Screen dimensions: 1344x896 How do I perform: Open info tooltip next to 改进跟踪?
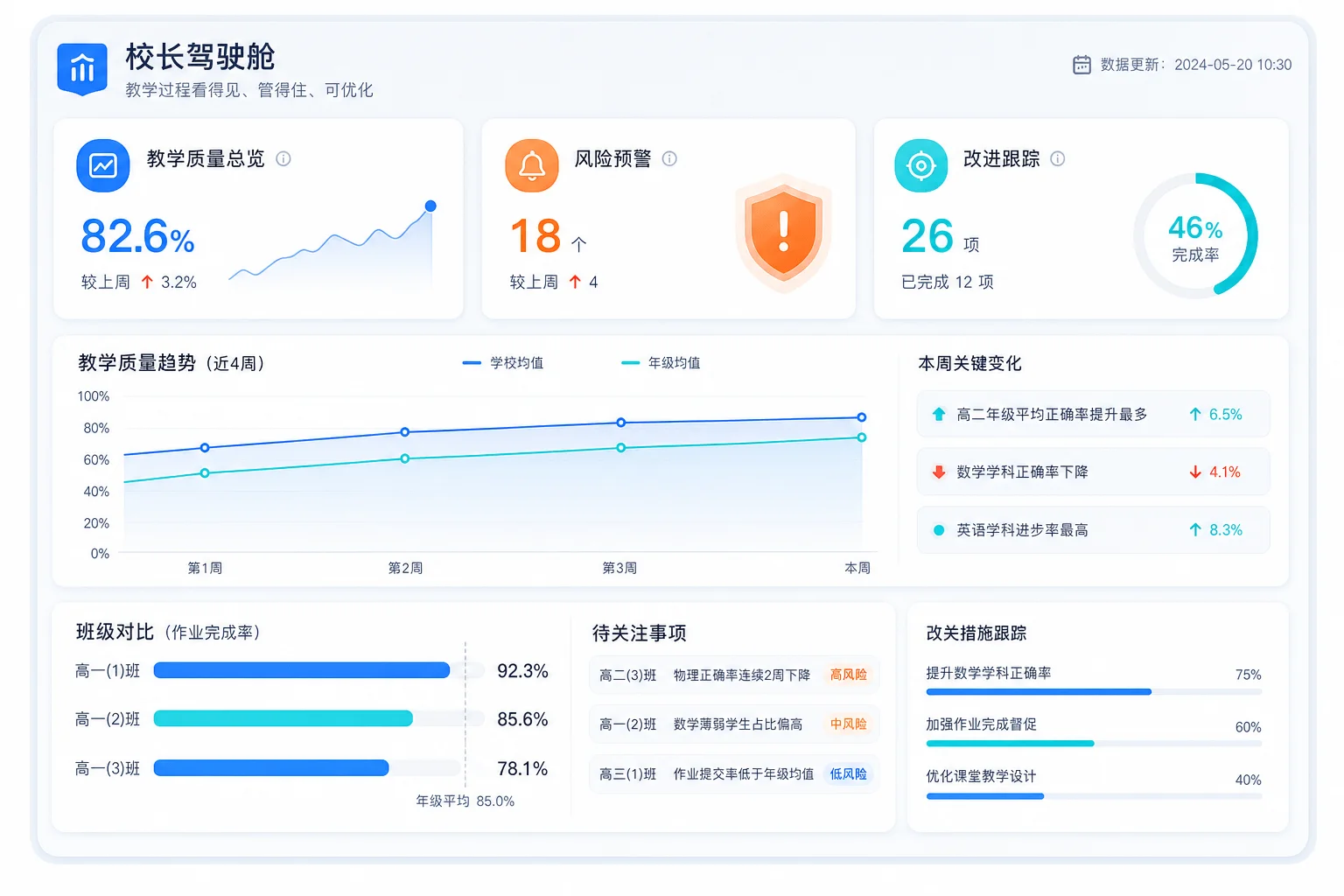coord(1058,158)
